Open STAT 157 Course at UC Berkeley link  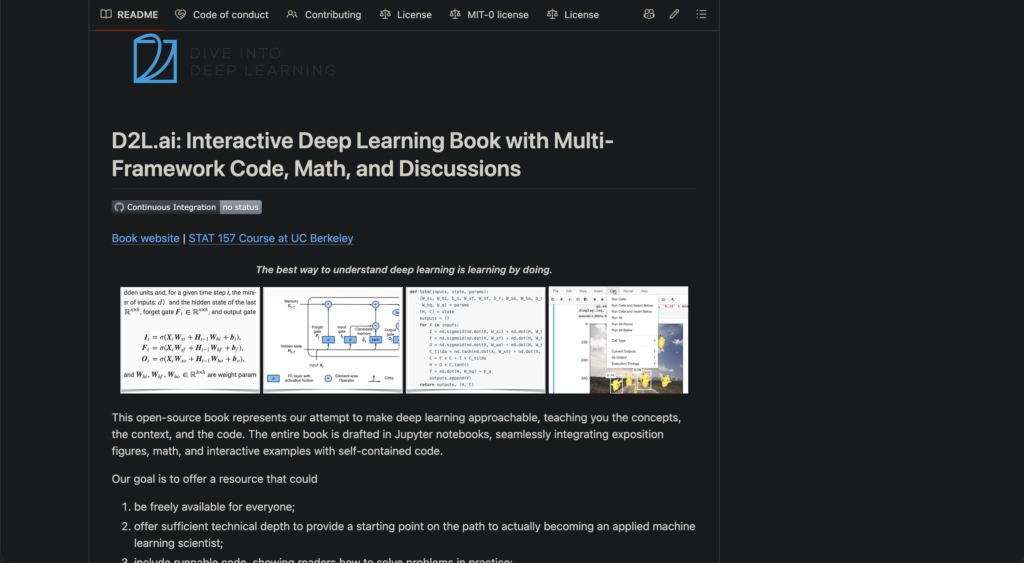[271, 238]
